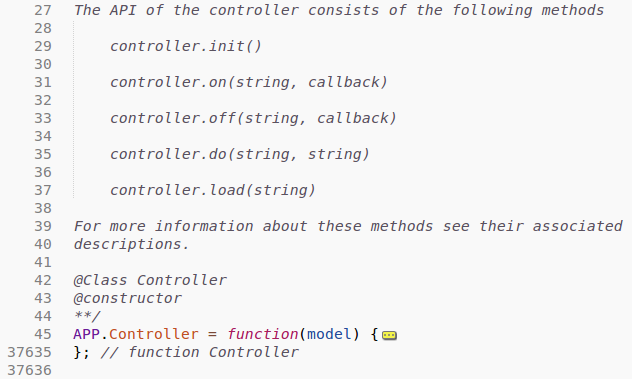Click the word 'descriptions.' on line 40
This screenshot has height=379, width=632.
click(131, 244)
